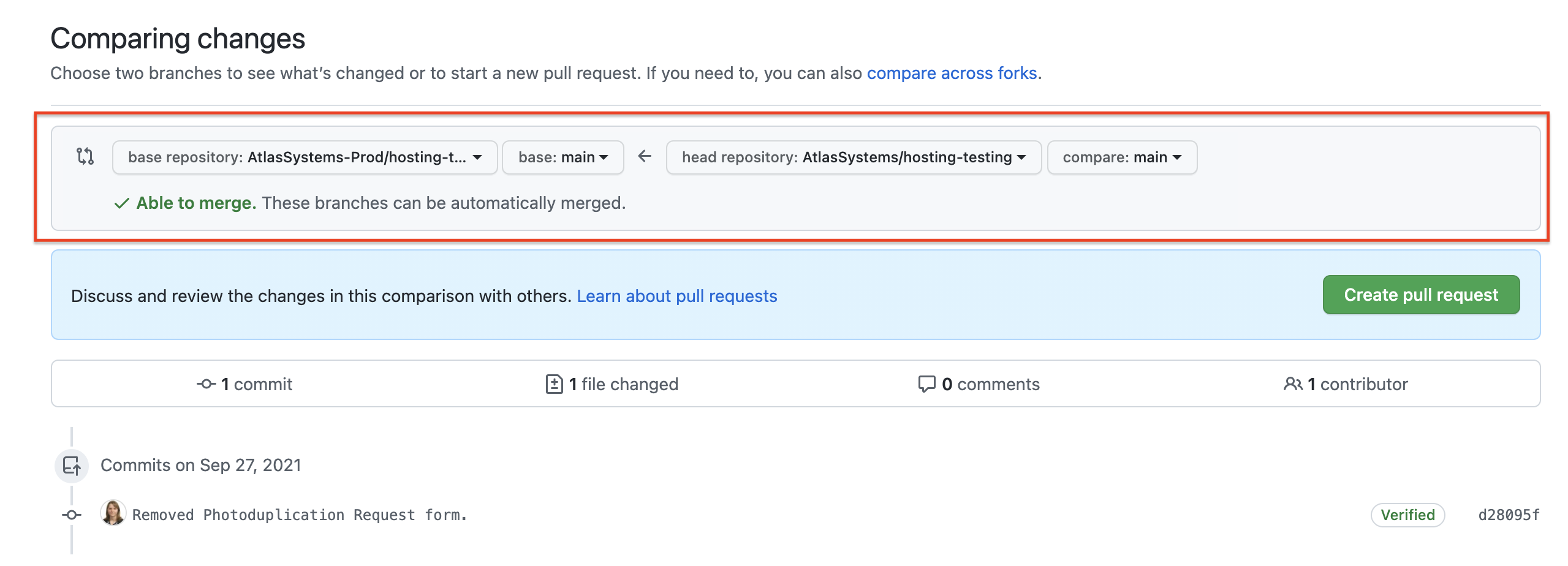Screen dimensions: 1568x566
Task: Open the head repository dropdown
Action: tap(853, 157)
